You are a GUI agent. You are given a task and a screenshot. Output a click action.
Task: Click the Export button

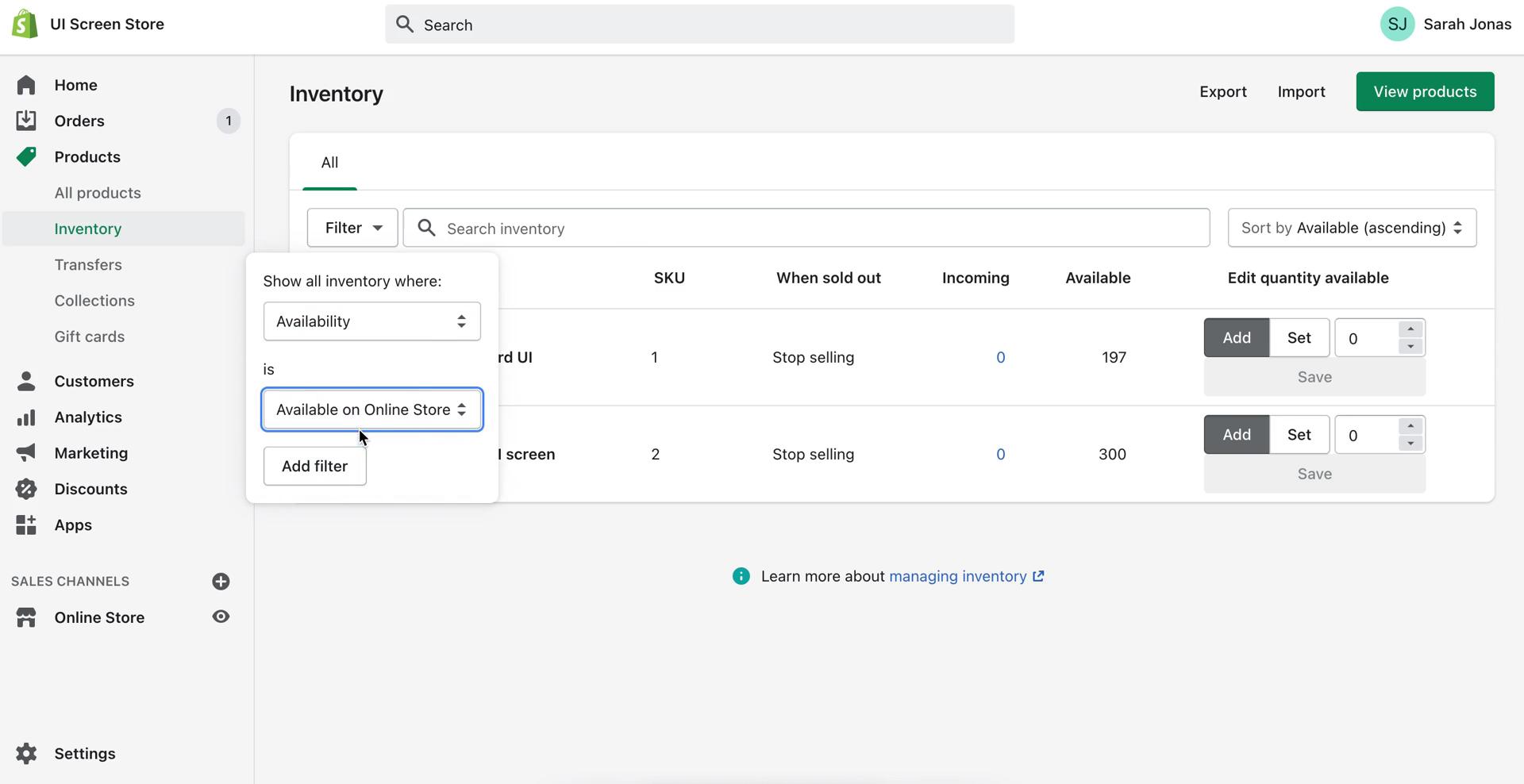pyautogui.click(x=1223, y=91)
